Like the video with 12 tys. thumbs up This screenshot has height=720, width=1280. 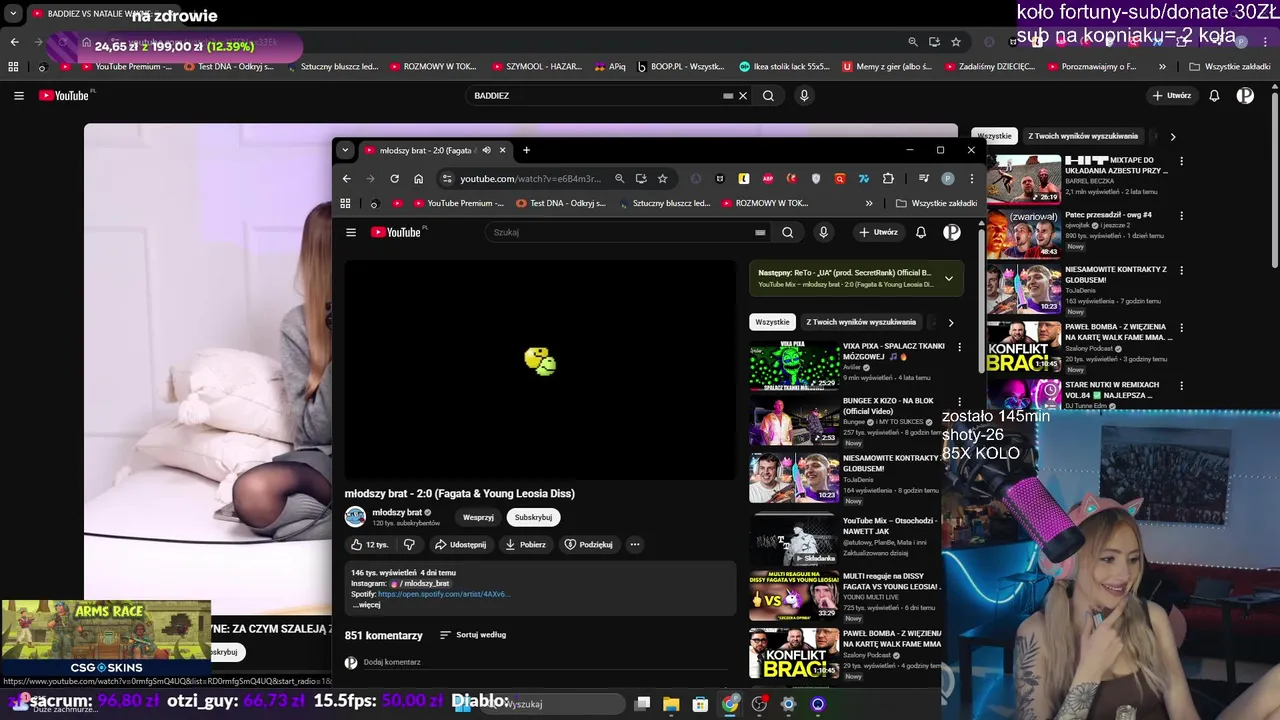pos(369,545)
